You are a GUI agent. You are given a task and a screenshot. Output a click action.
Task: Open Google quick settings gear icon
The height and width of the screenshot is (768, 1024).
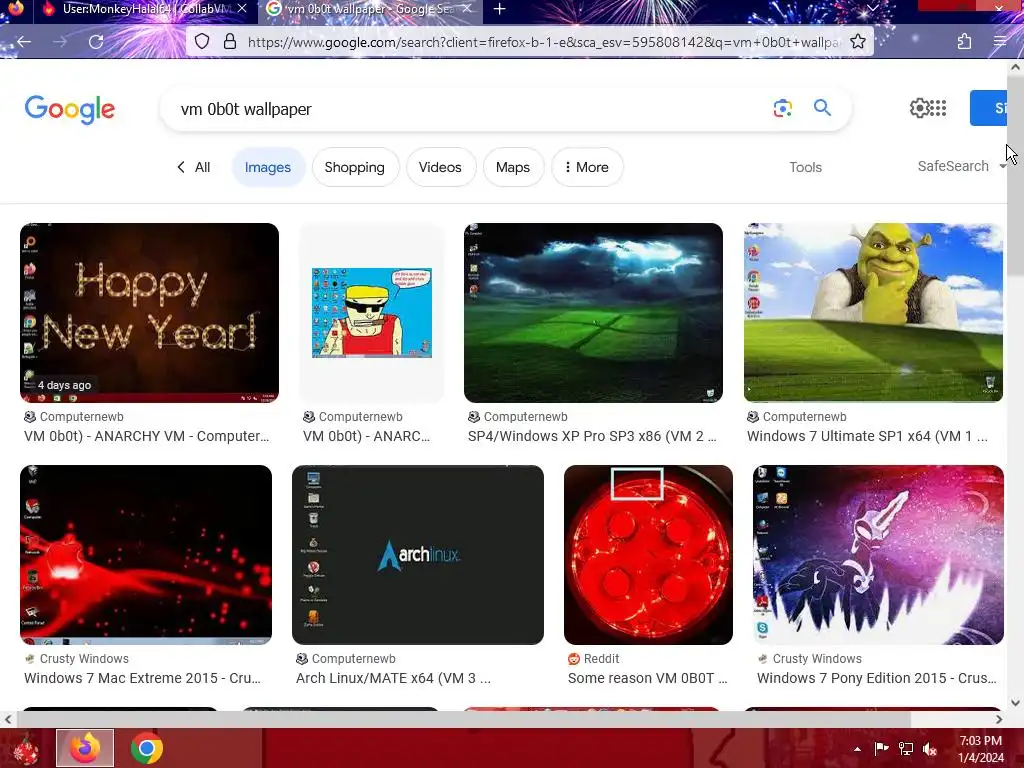pos(919,108)
